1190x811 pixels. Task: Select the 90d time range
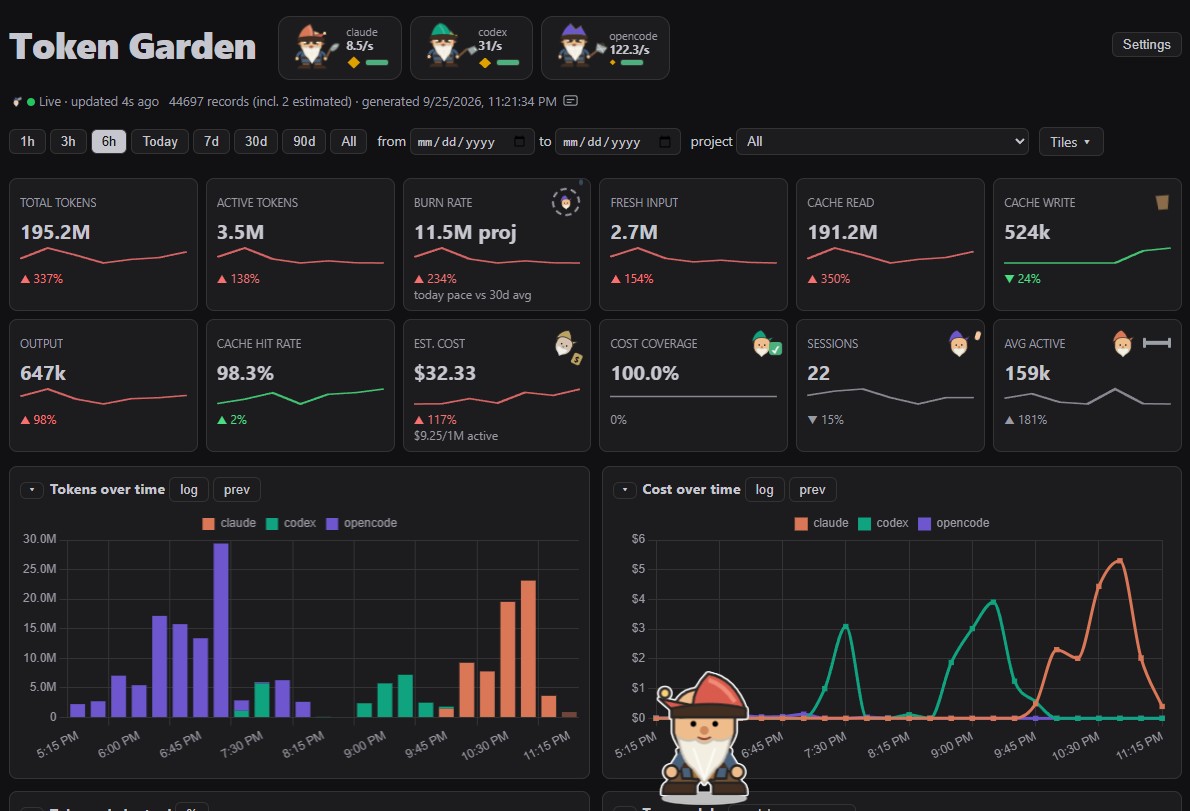[x=304, y=142]
